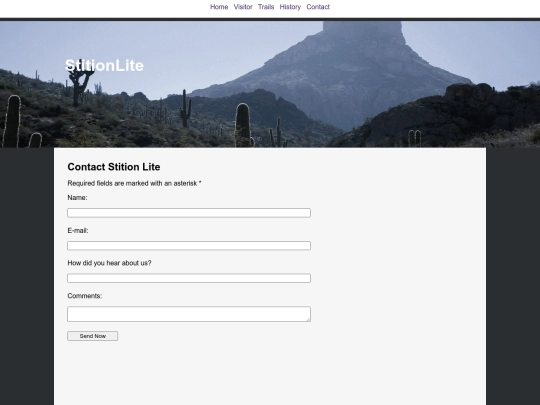540x405 pixels.
Task: Go to the Visitor page link
Action: [243, 7]
